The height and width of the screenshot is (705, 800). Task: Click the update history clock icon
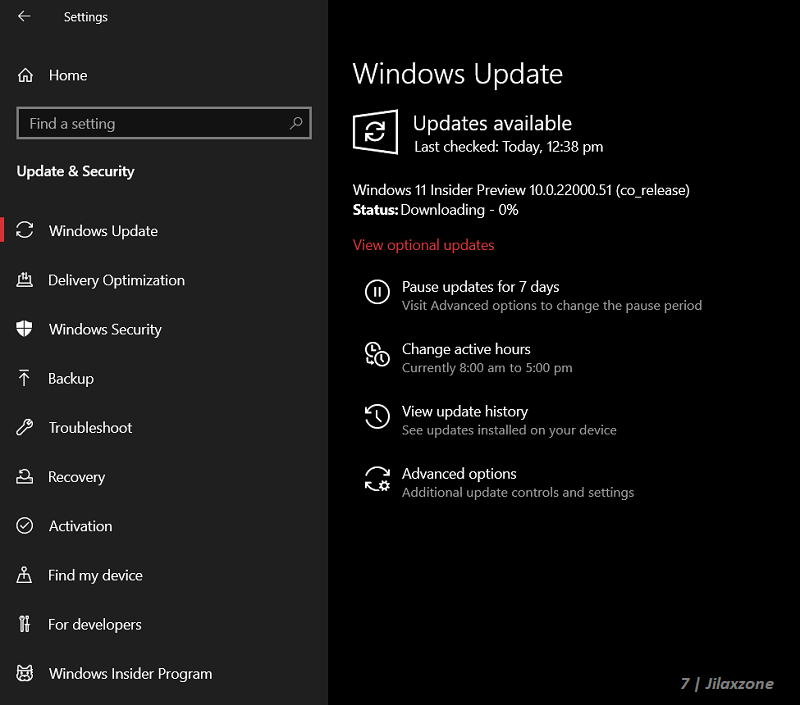click(377, 416)
